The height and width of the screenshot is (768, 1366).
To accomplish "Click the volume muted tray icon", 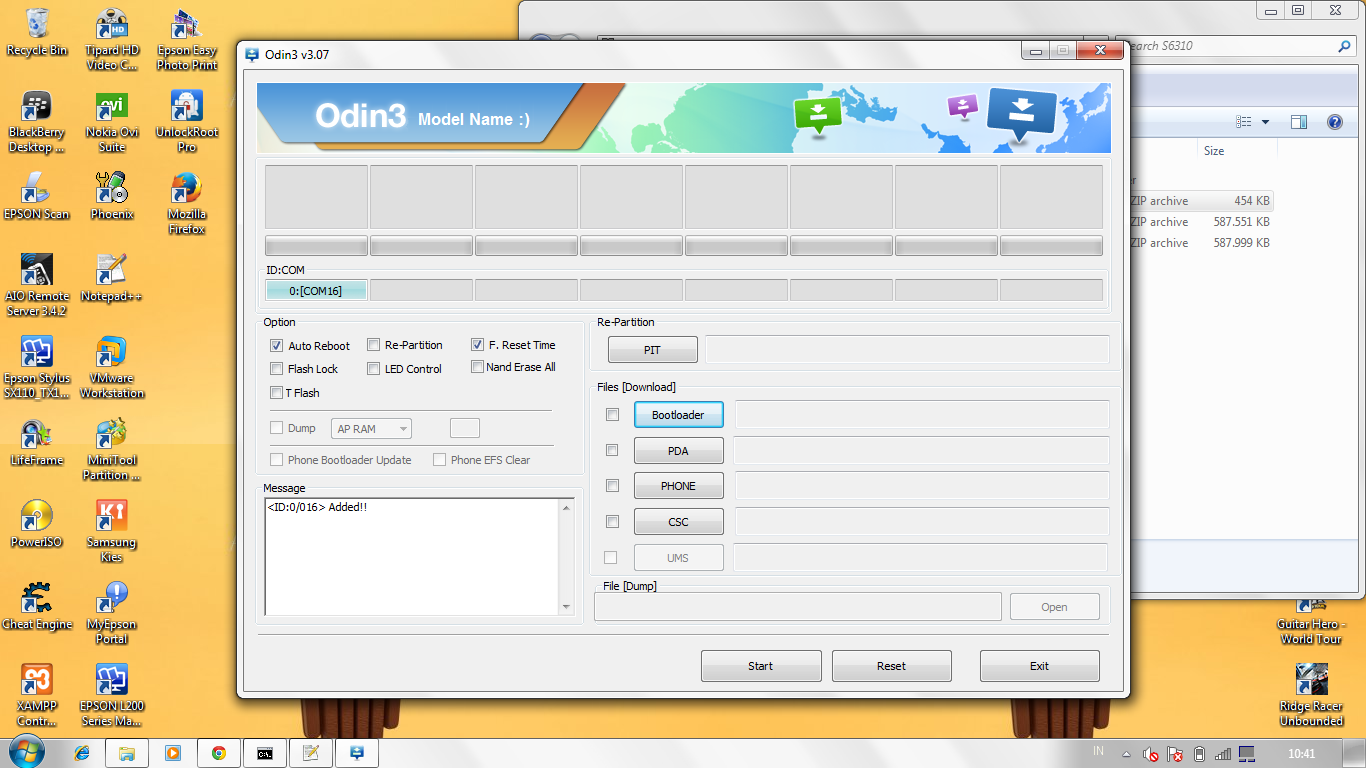I will pyautogui.click(x=1151, y=753).
